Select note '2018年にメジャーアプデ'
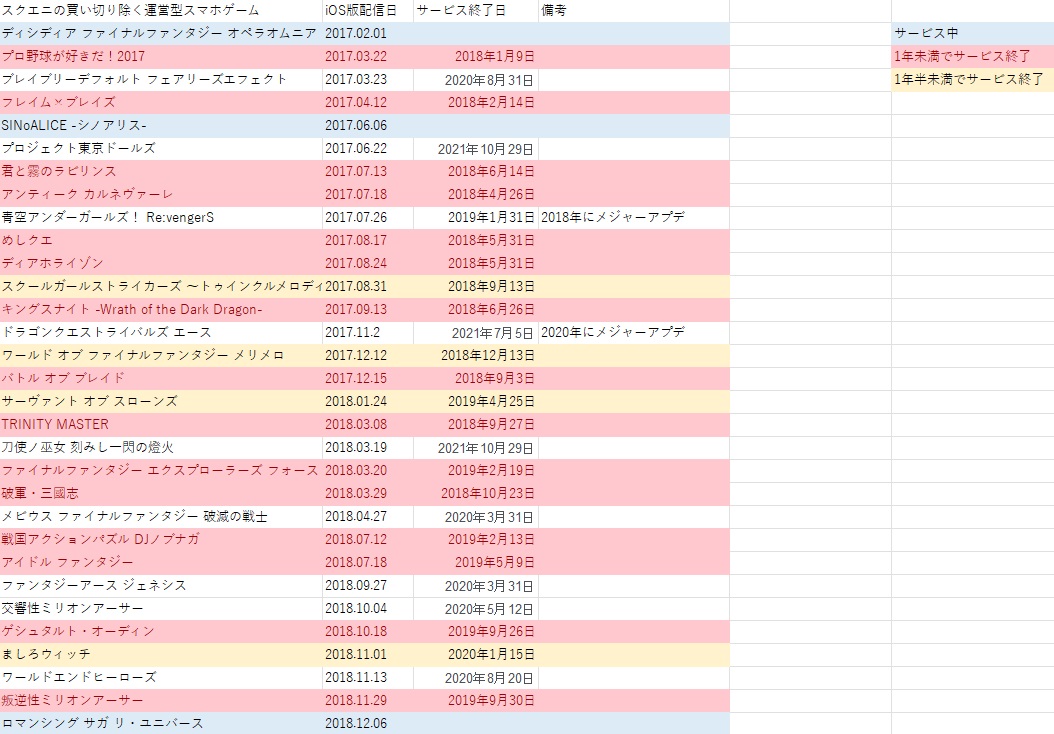The height and width of the screenshot is (734, 1054). 633,217
